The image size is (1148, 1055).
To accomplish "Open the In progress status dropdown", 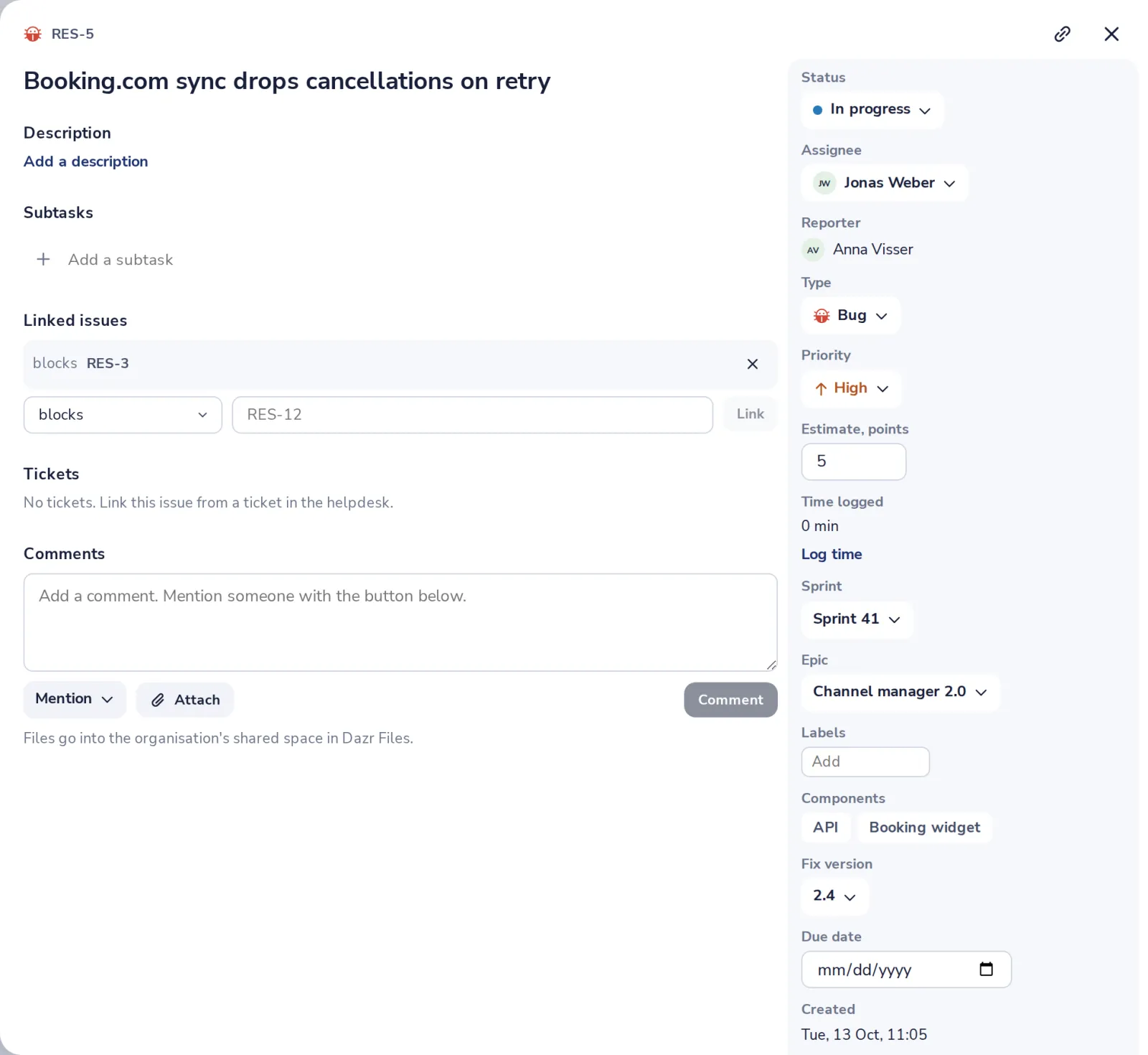I will click(x=872, y=110).
